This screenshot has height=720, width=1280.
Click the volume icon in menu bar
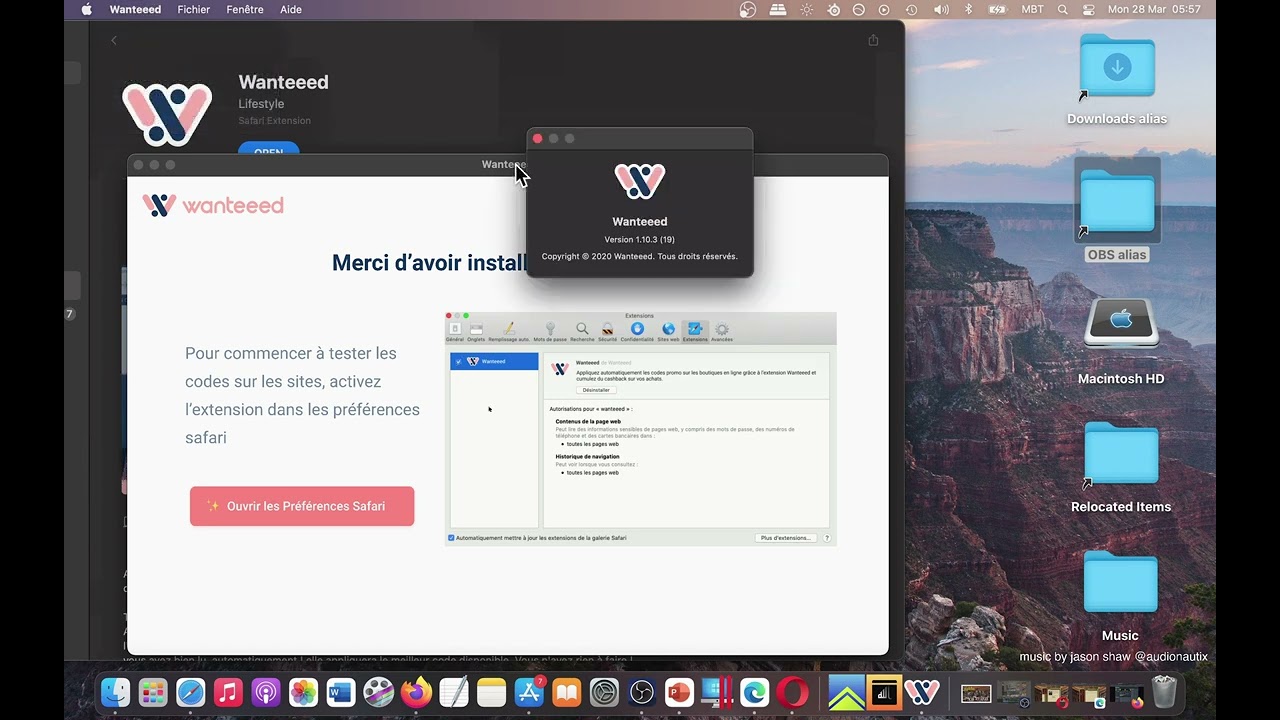pyautogui.click(x=941, y=9)
